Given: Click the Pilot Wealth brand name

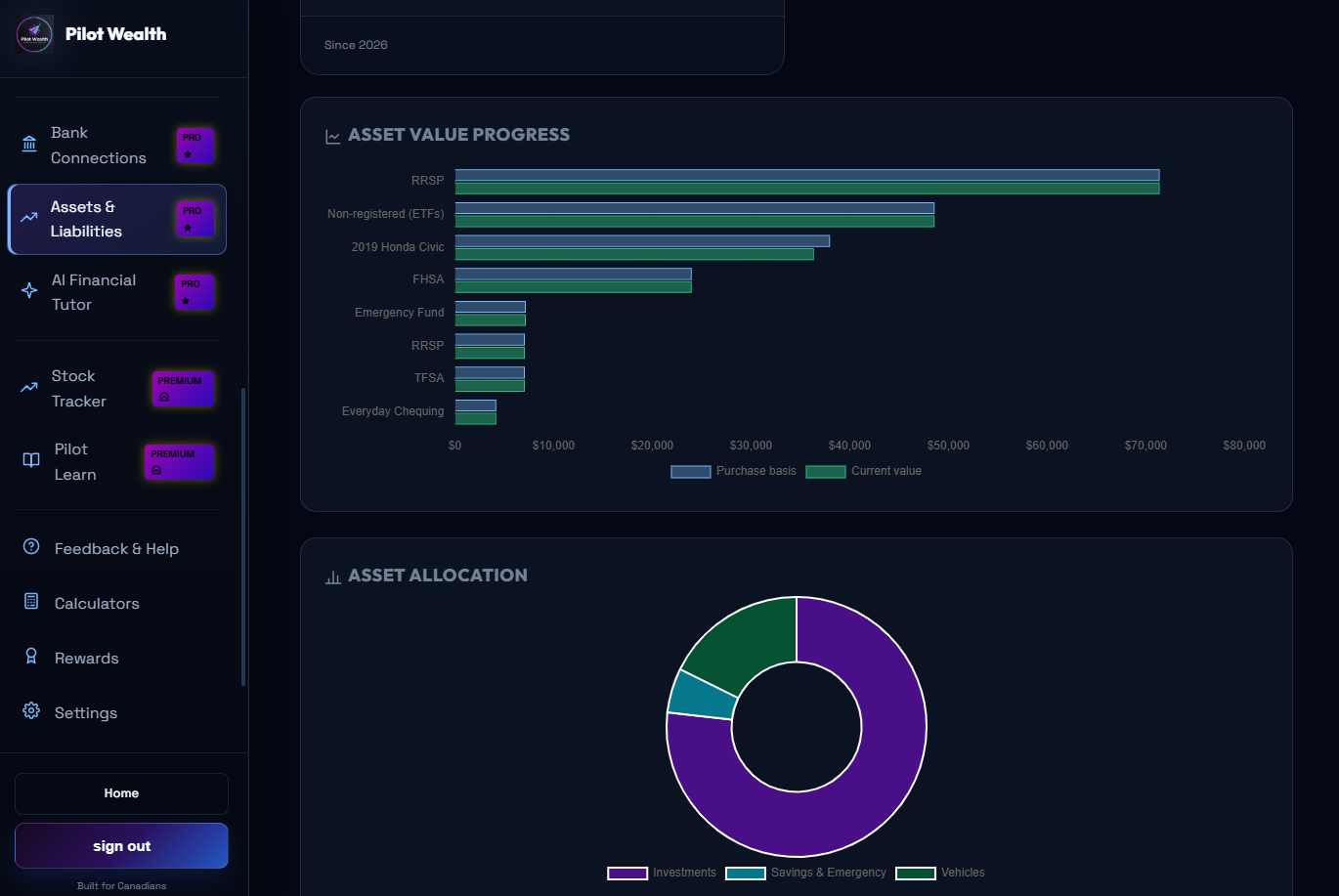Looking at the screenshot, I should tap(115, 34).
